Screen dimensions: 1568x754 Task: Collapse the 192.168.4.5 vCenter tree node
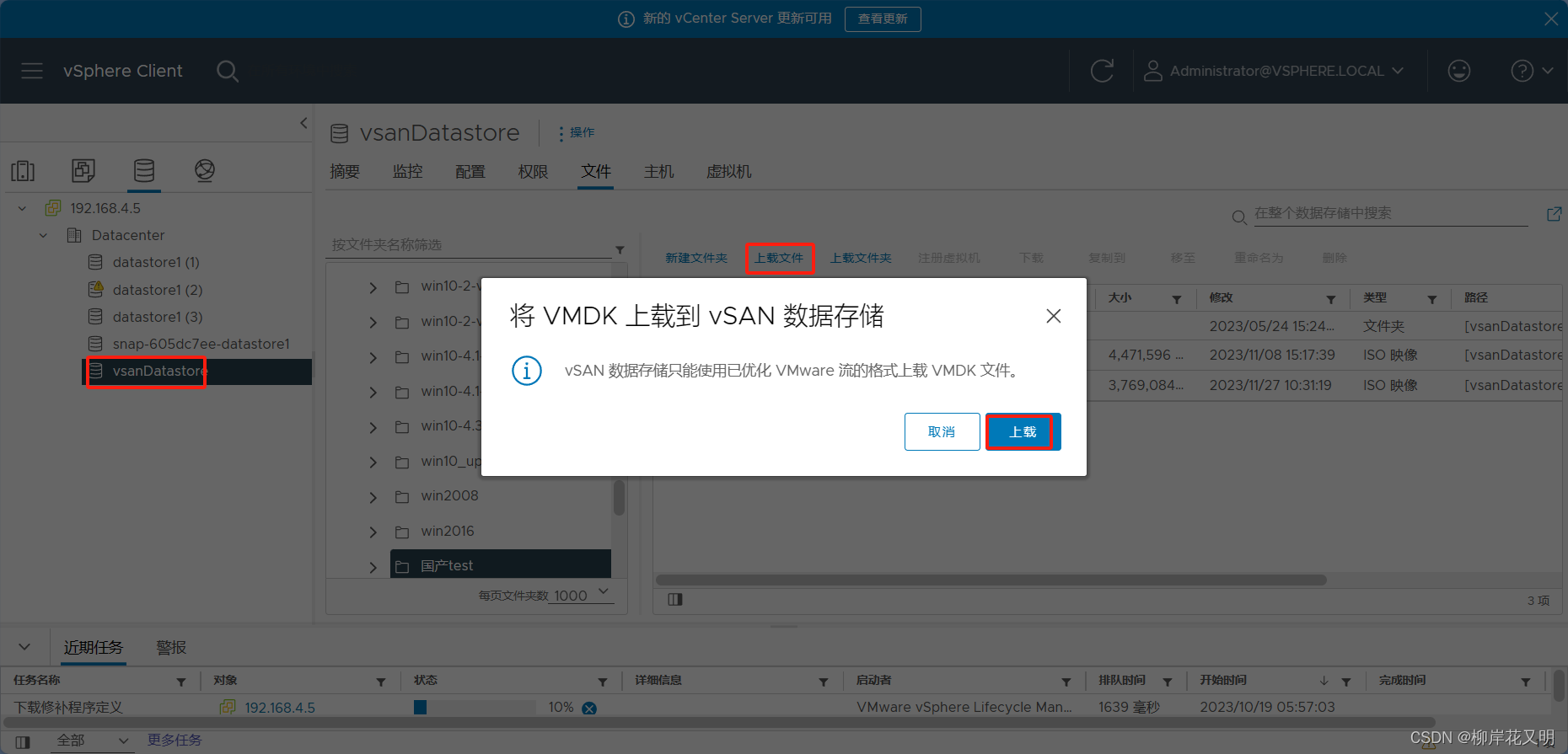point(23,208)
